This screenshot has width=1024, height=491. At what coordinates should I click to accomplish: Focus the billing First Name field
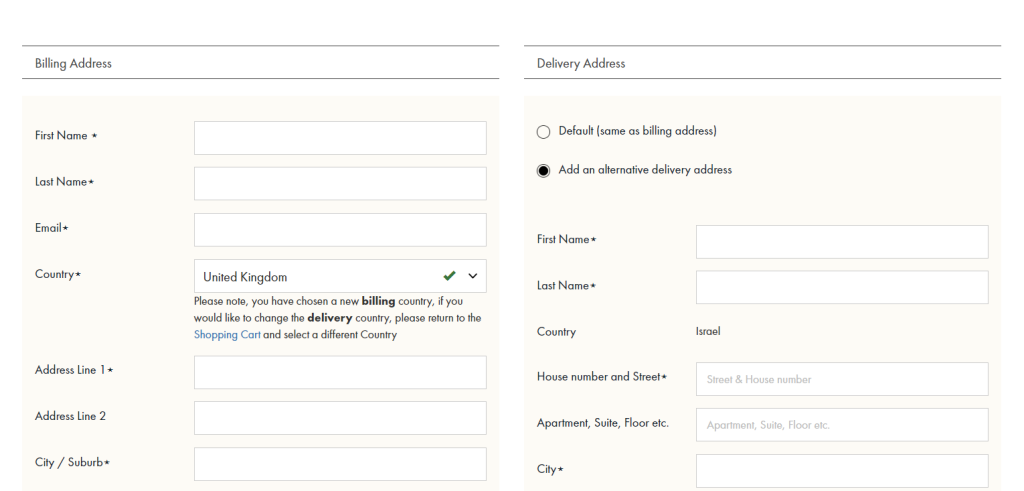pyautogui.click(x=340, y=138)
